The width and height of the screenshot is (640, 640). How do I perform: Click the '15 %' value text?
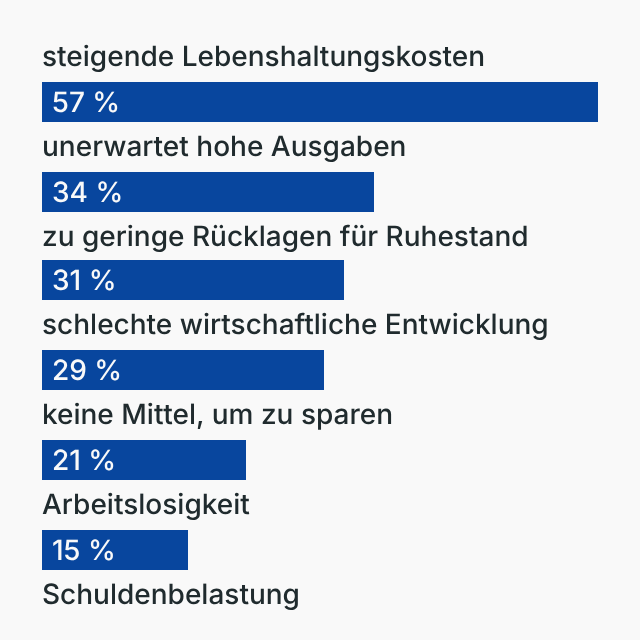pos(83,550)
